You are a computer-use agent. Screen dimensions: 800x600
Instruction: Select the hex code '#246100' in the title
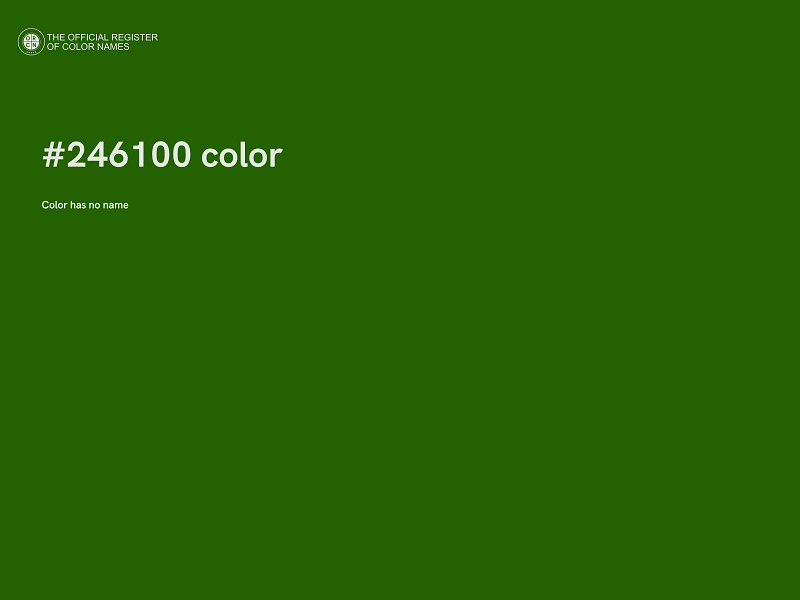pos(116,155)
